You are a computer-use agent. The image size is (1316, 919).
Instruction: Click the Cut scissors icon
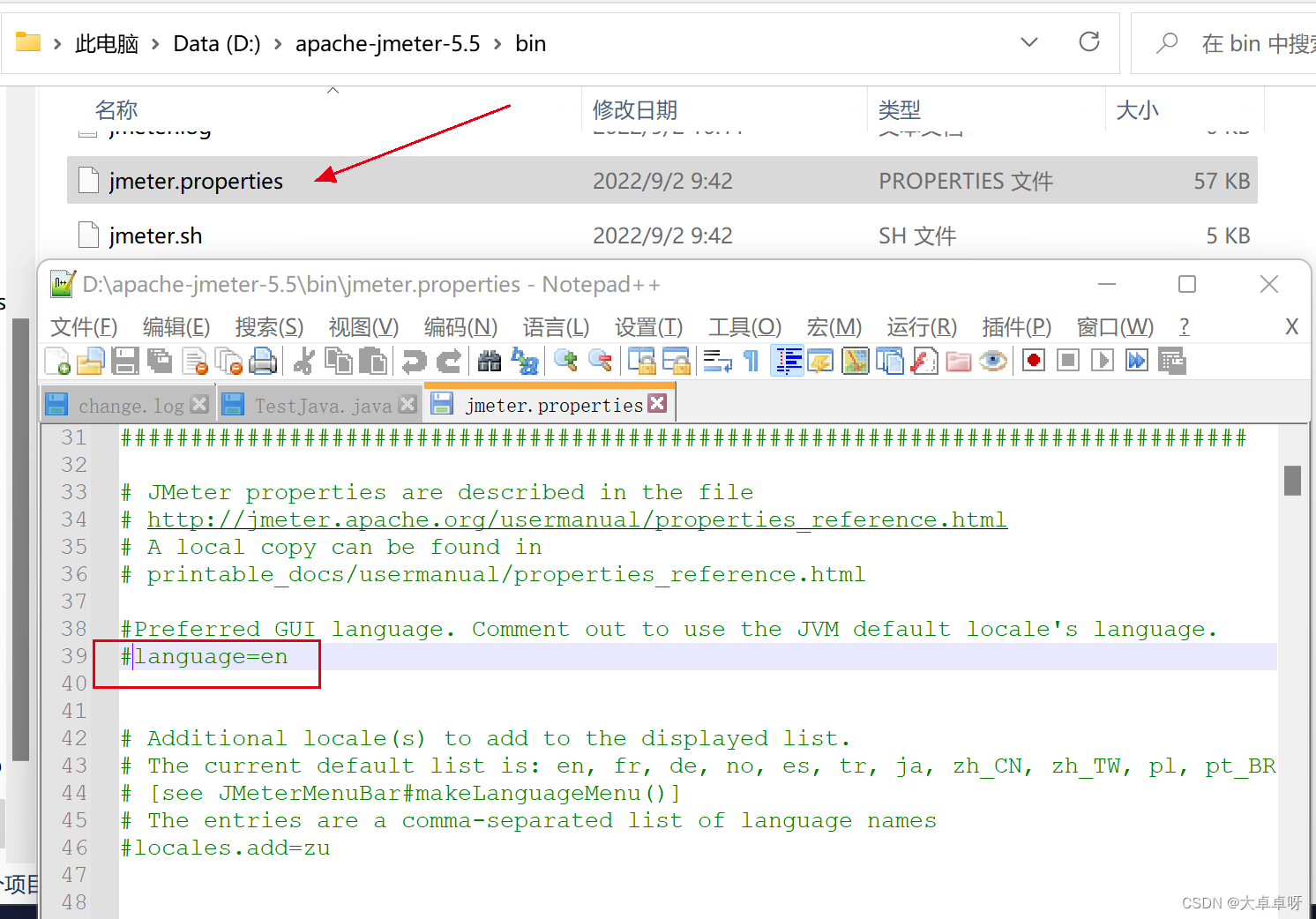(x=304, y=361)
